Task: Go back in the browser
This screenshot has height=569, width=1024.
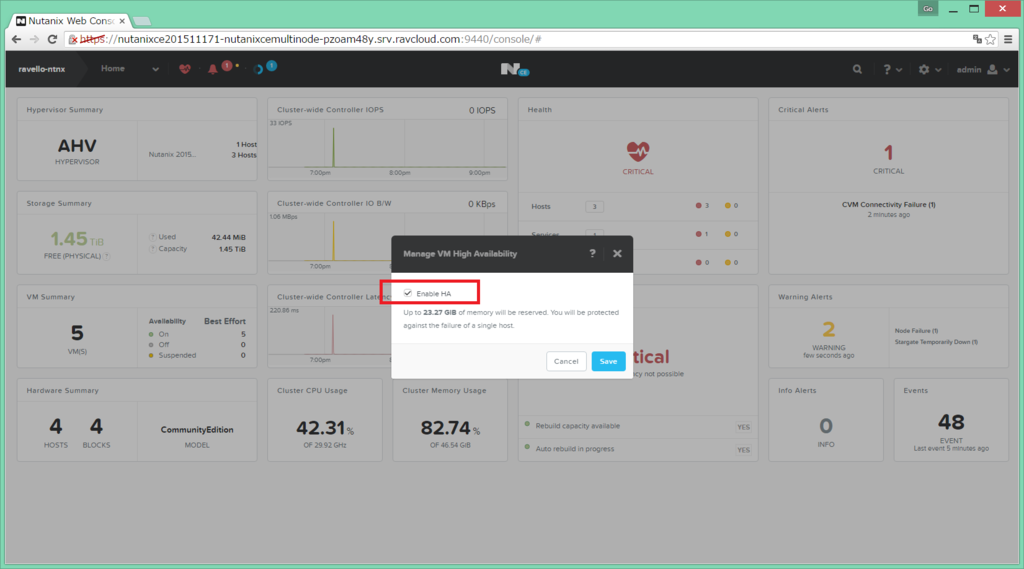Action: point(16,39)
